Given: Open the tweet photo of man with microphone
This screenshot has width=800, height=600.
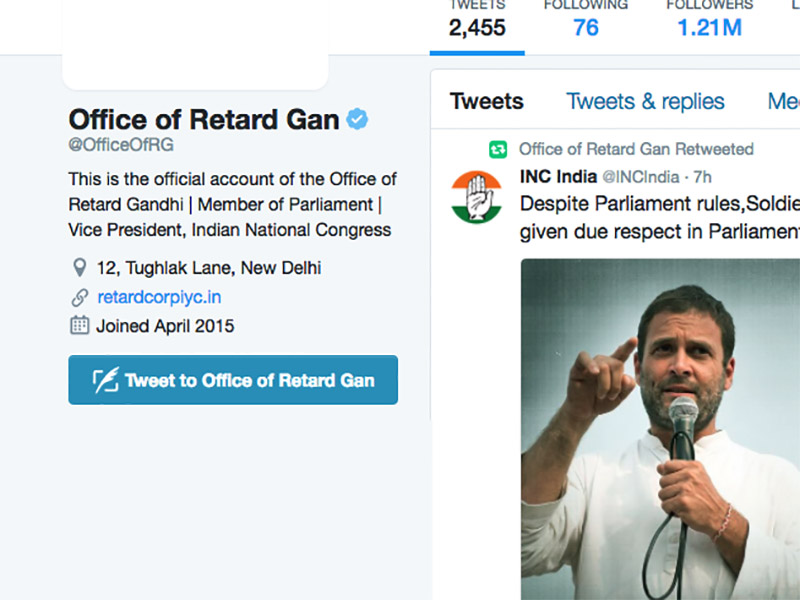Looking at the screenshot, I should click(660, 429).
